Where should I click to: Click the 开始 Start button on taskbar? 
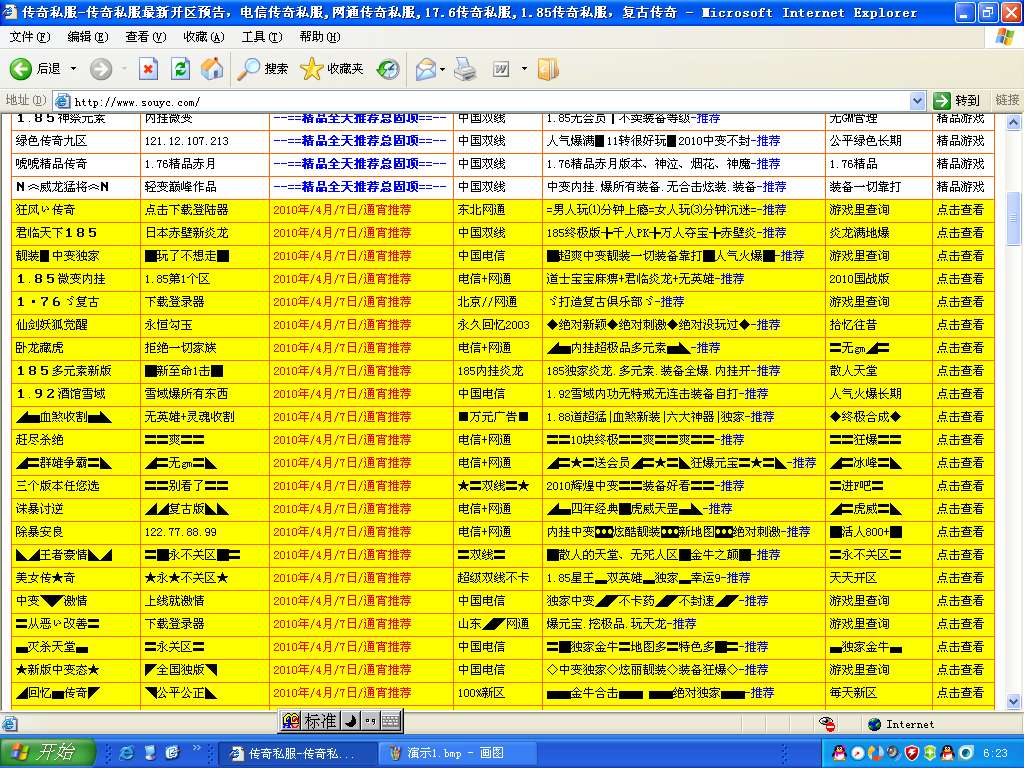pos(48,752)
